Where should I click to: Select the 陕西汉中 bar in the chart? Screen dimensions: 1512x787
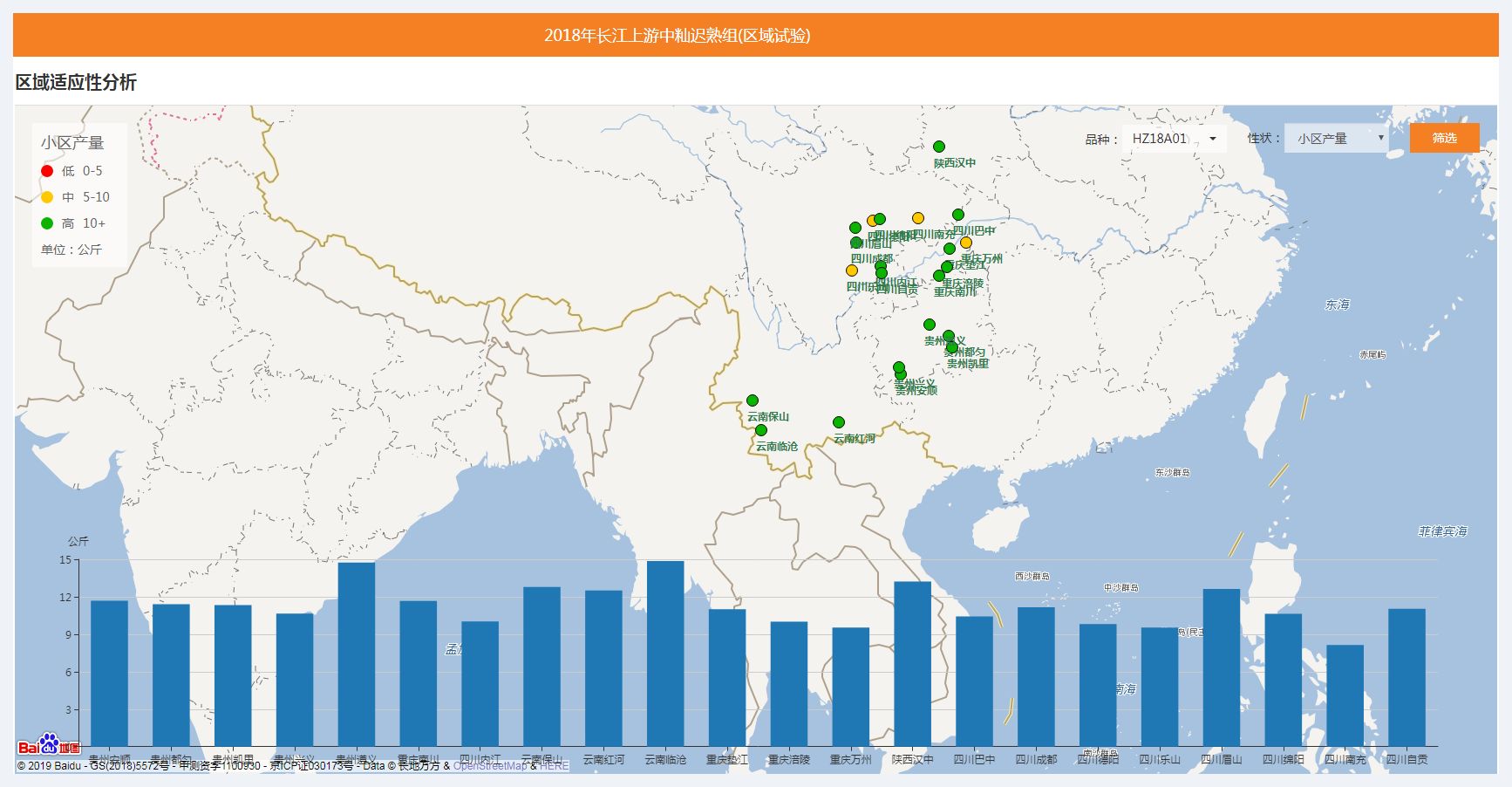(x=912, y=663)
